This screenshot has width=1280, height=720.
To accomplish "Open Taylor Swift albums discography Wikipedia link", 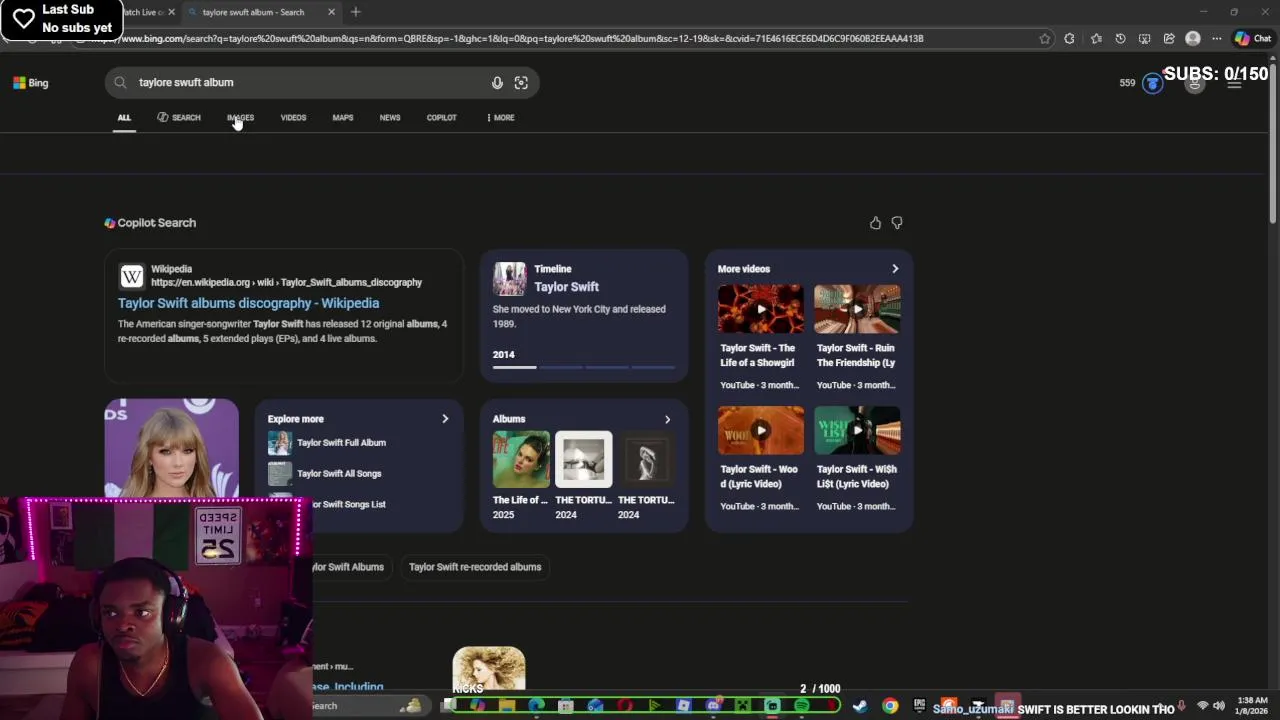I will [248, 303].
